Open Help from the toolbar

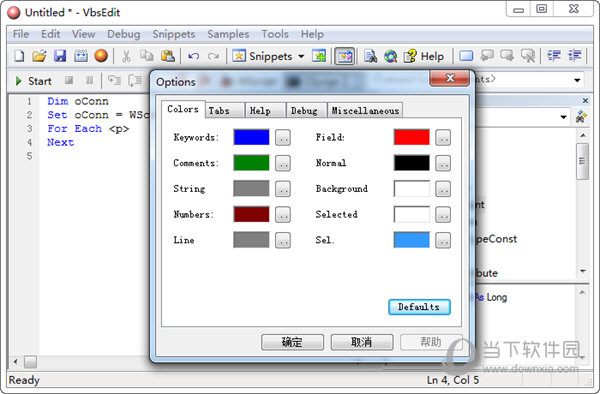click(424, 56)
